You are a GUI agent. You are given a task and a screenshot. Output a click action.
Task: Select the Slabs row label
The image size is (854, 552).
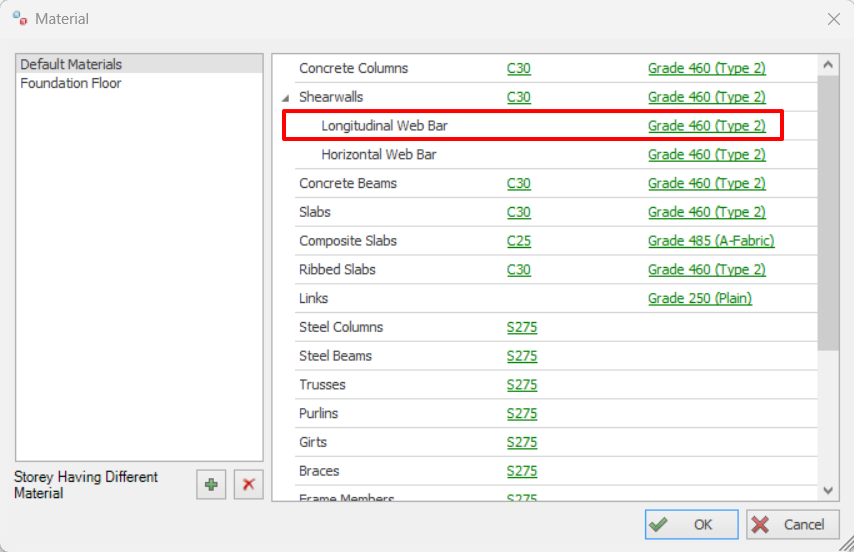314,213
